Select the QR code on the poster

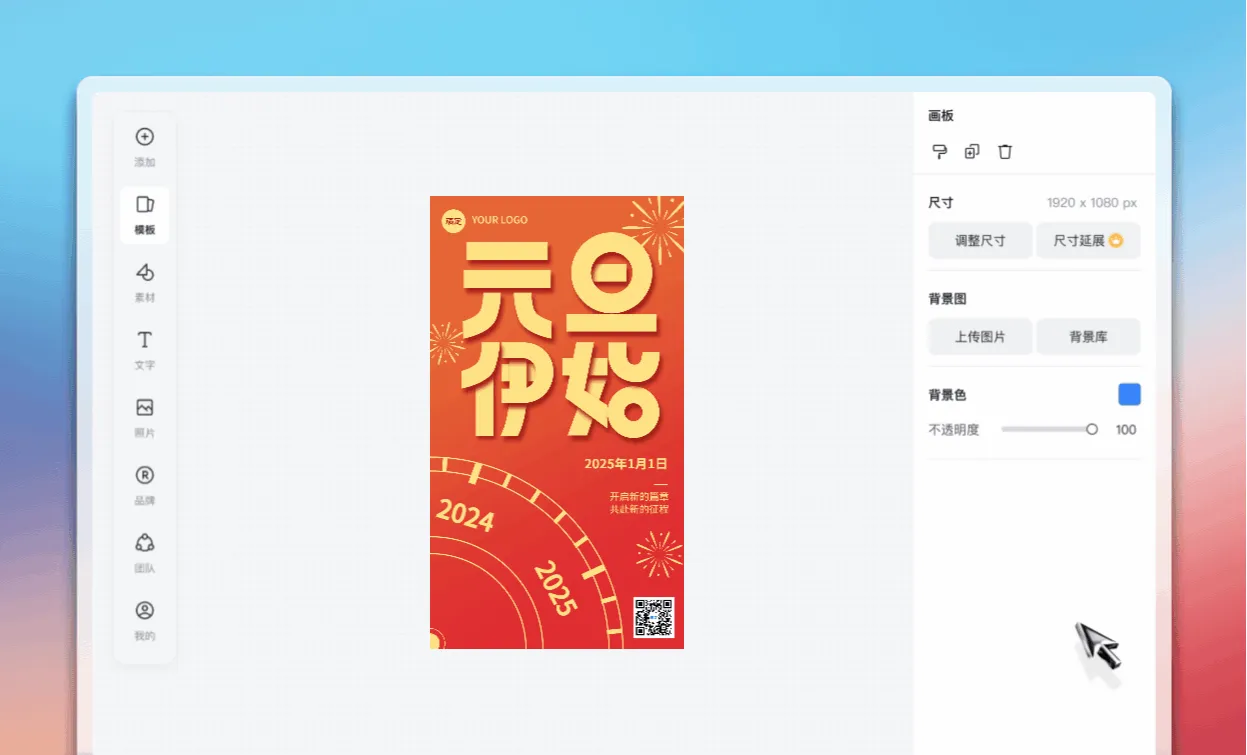654,617
